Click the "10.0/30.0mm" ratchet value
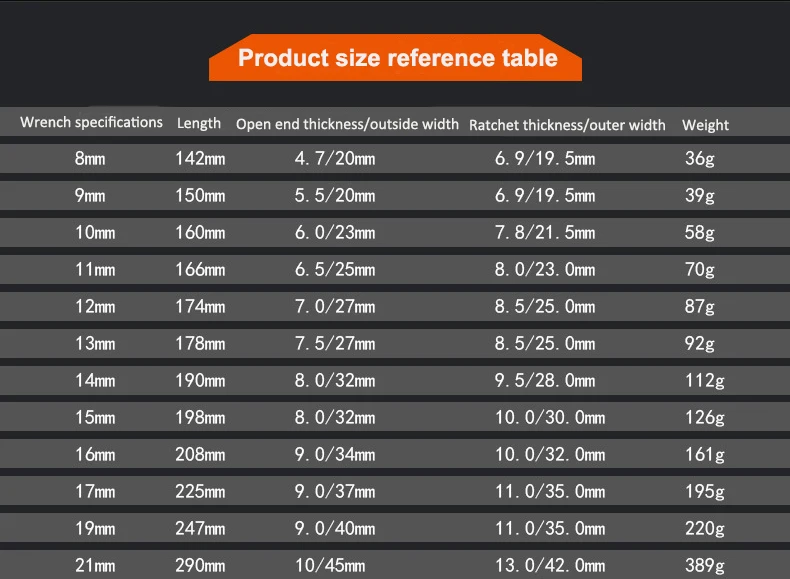Image resolution: width=790 pixels, height=579 pixels. pyautogui.click(x=550, y=418)
